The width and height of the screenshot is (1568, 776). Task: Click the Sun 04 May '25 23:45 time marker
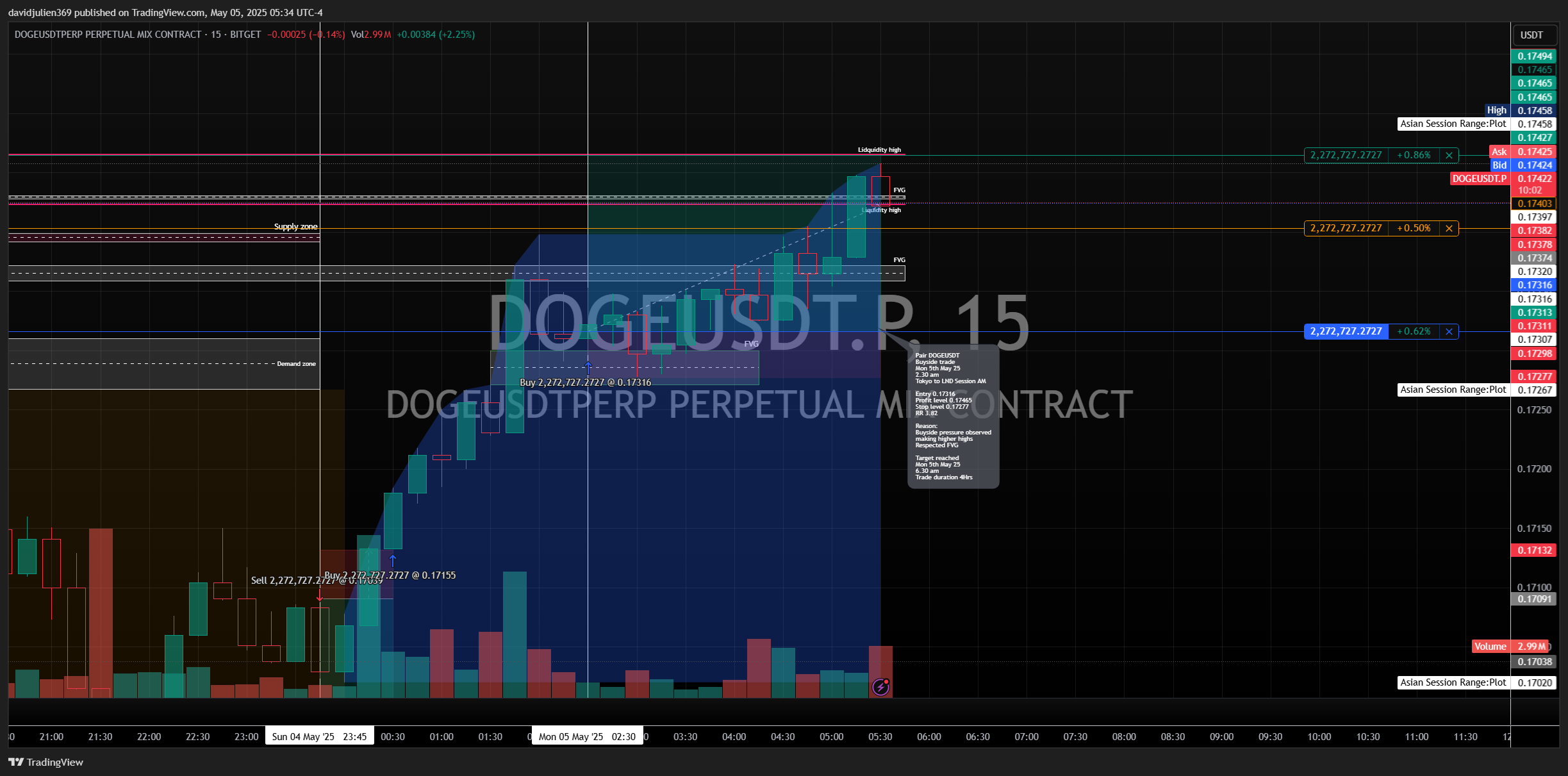point(319,736)
